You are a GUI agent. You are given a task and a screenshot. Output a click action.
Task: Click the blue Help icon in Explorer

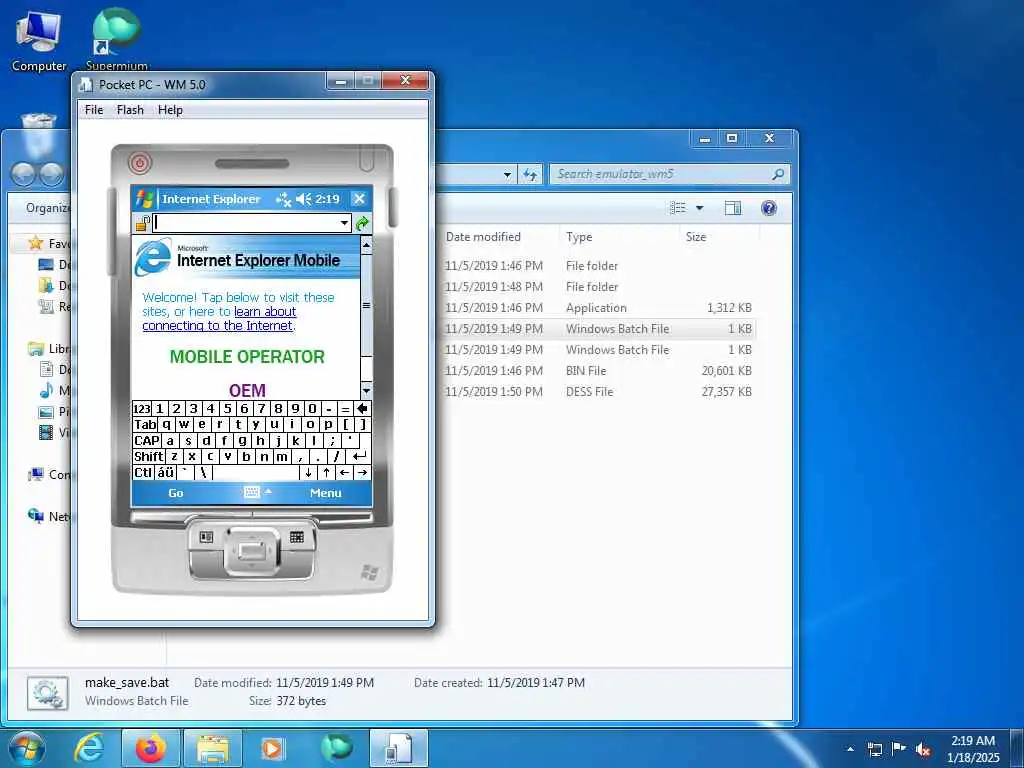click(x=769, y=208)
